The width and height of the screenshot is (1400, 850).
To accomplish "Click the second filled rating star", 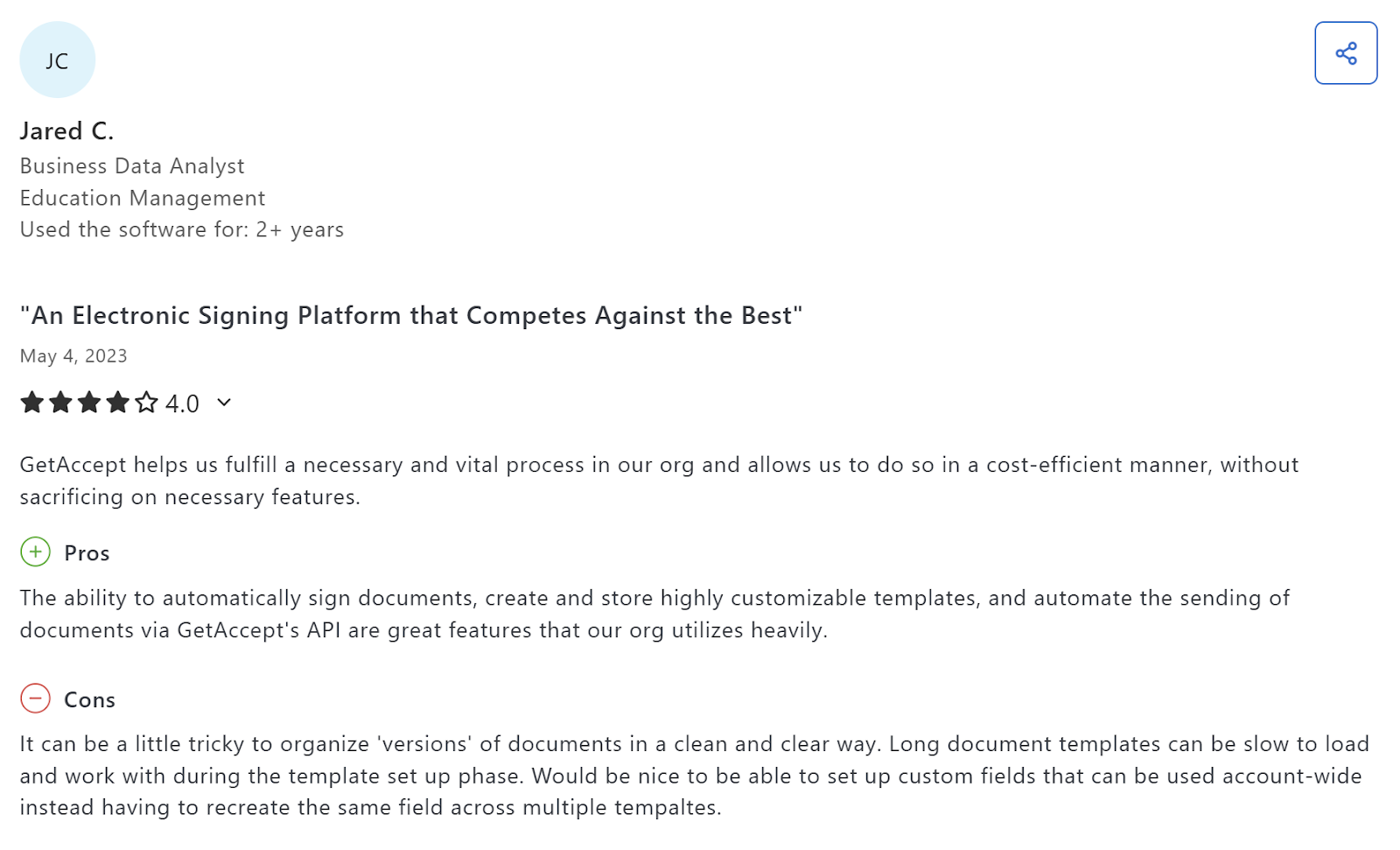I will click(x=60, y=403).
